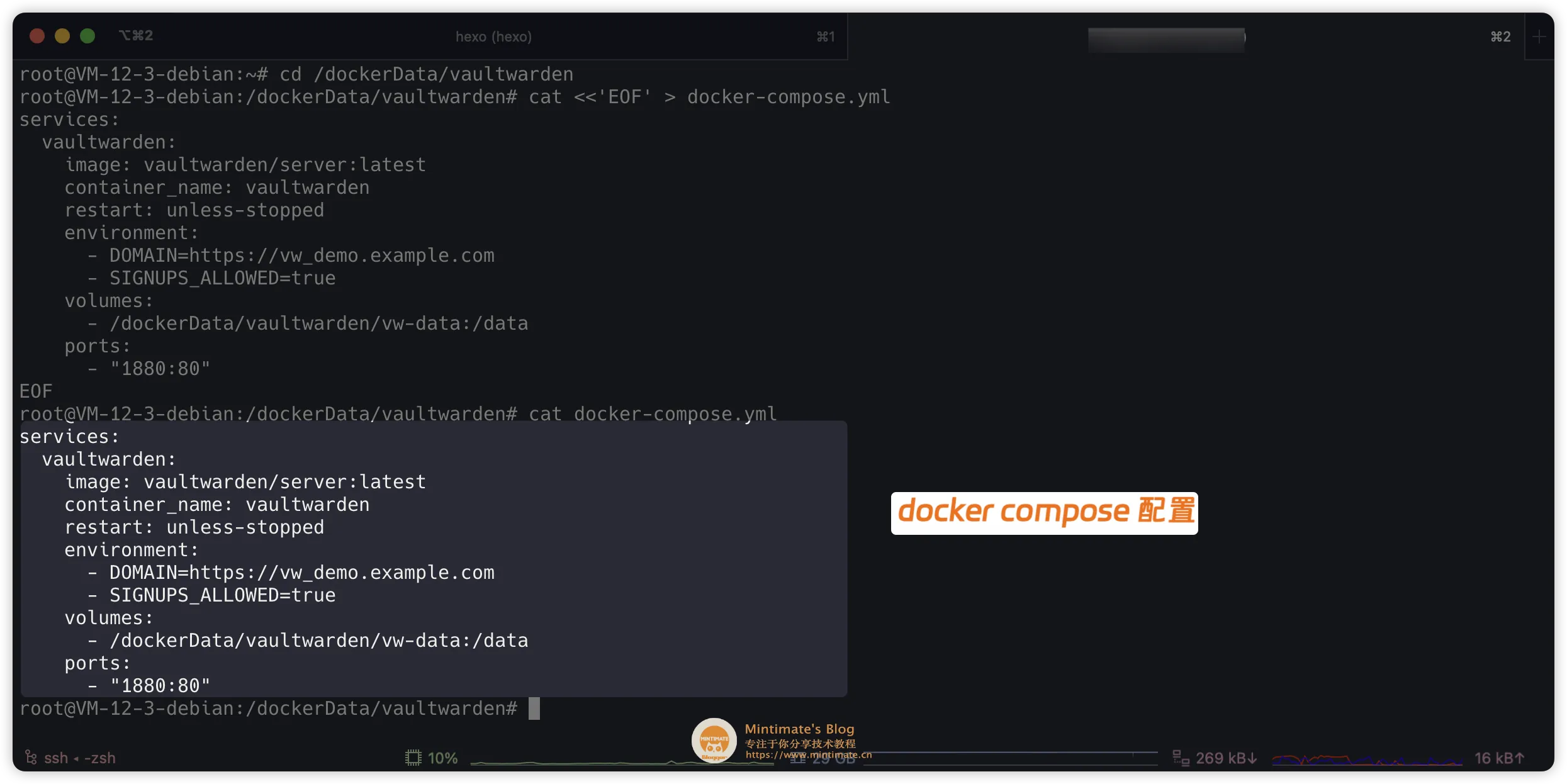Click the highlighted 'image: vaultwarden/server:latest' line

pos(245,482)
